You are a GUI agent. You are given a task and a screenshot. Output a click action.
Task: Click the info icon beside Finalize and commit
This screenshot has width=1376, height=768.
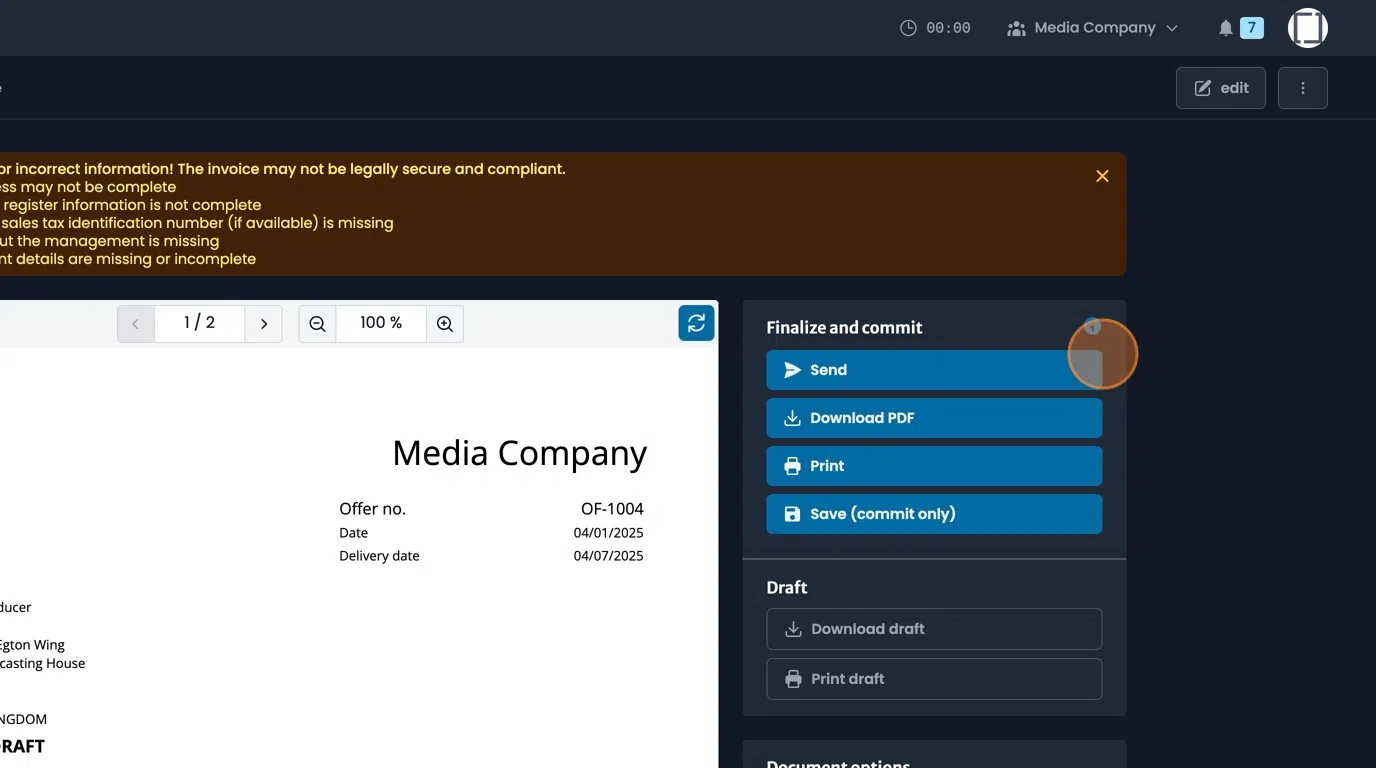tap(1092, 327)
